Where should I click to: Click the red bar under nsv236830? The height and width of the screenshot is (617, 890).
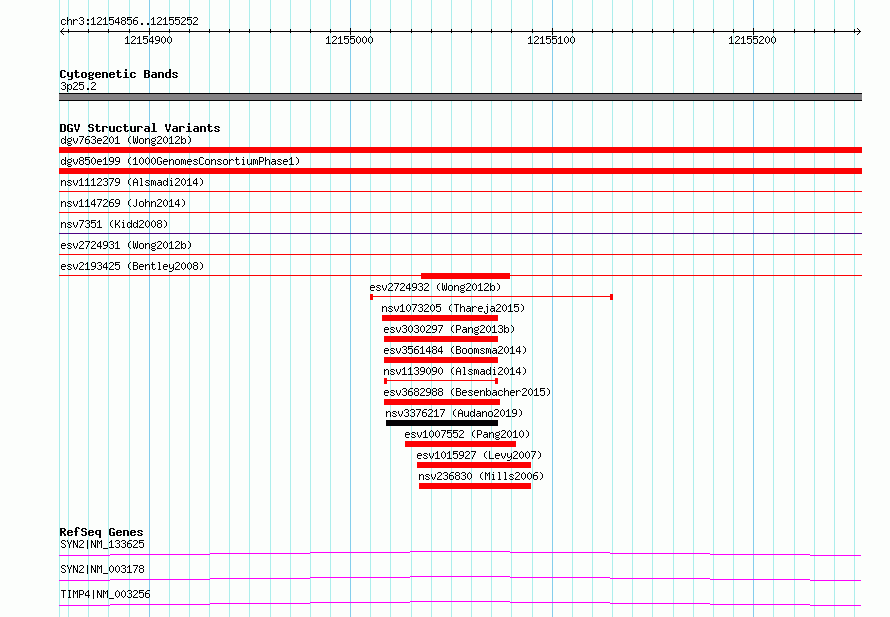475,486
